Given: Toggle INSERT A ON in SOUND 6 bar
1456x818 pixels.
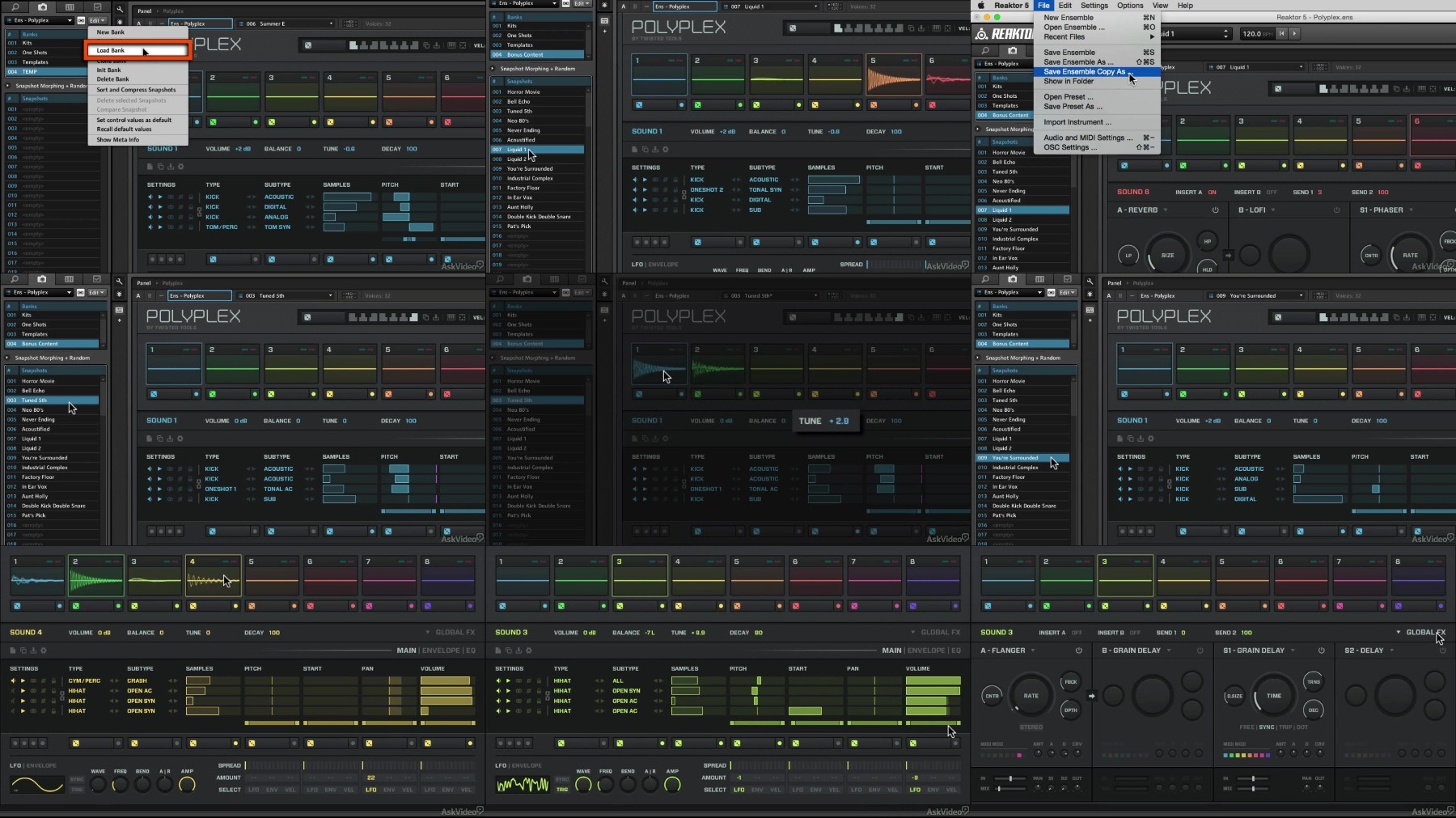Looking at the screenshot, I should pyautogui.click(x=1212, y=193).
